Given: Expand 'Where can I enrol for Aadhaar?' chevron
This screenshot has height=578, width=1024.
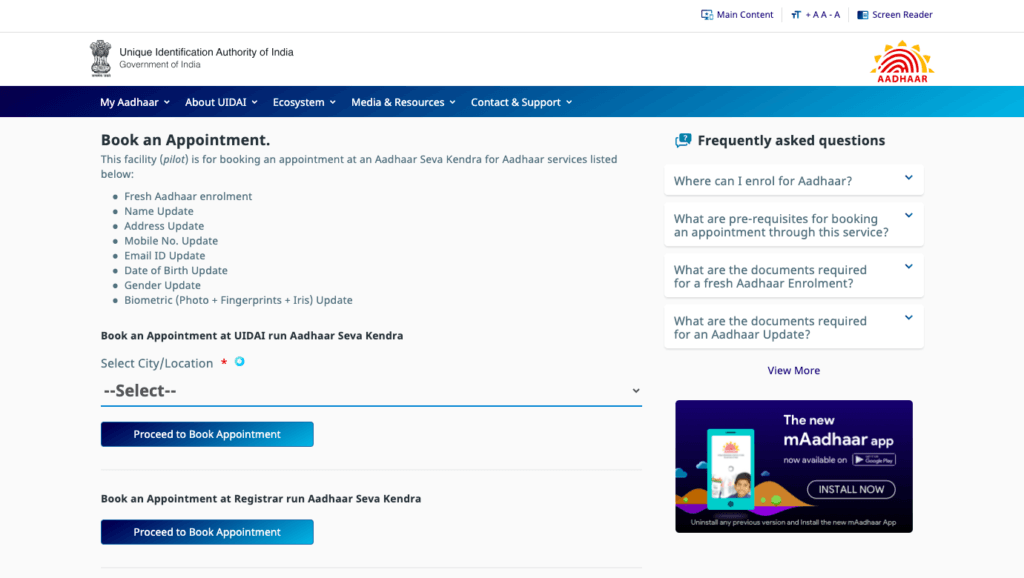Looking at the screenshot, I should [x=908, y=178].
